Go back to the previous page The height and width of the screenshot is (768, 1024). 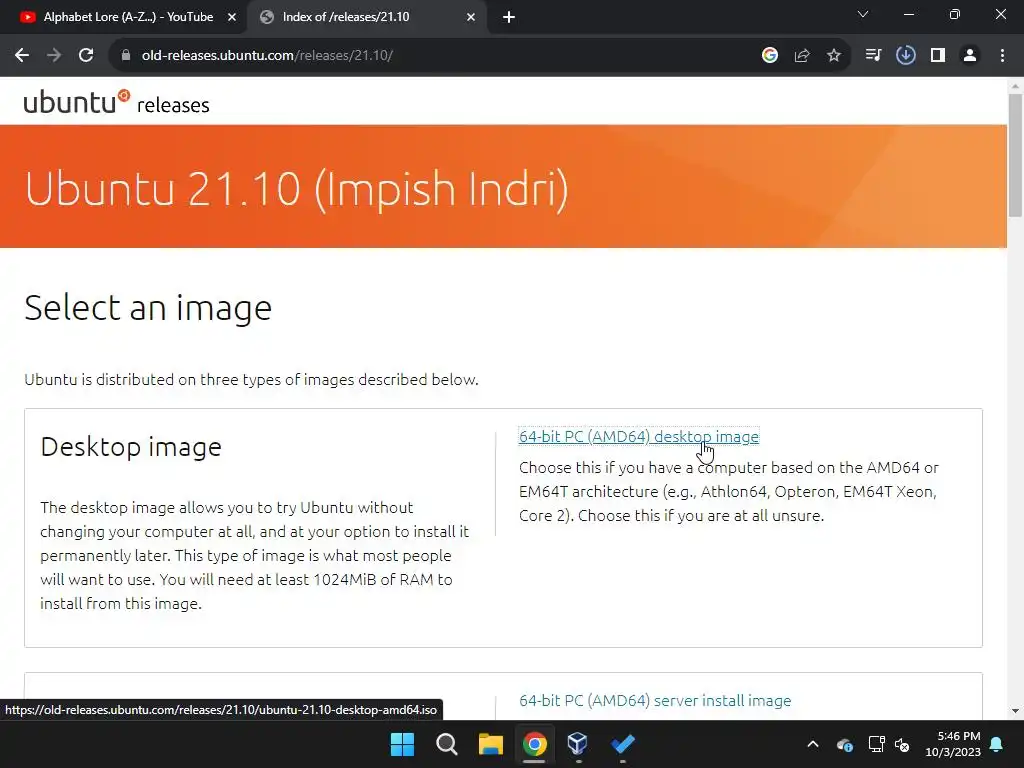point(22,56)
